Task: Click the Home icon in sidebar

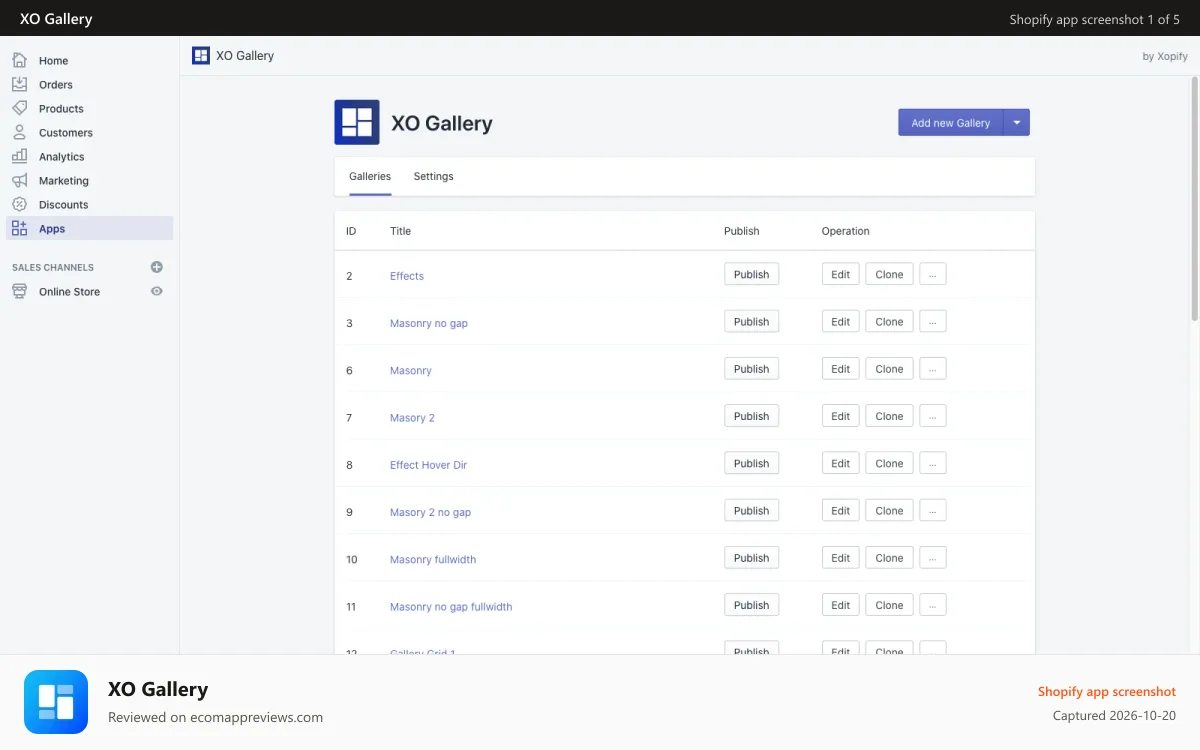Action: click(x=19, y=60)
